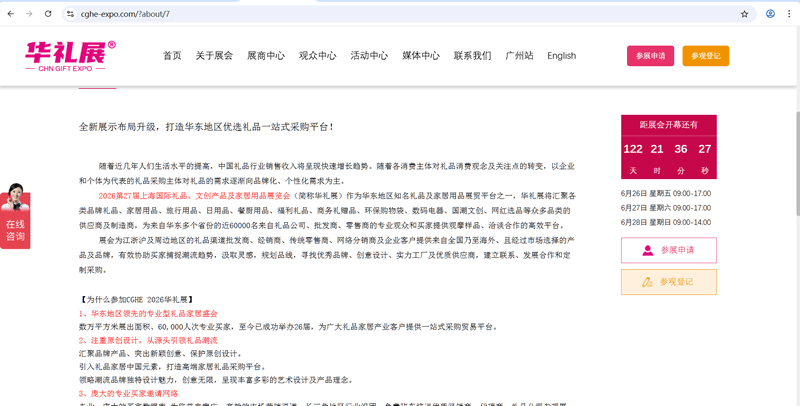Click the site info icon in address bar

click(70, 14)
